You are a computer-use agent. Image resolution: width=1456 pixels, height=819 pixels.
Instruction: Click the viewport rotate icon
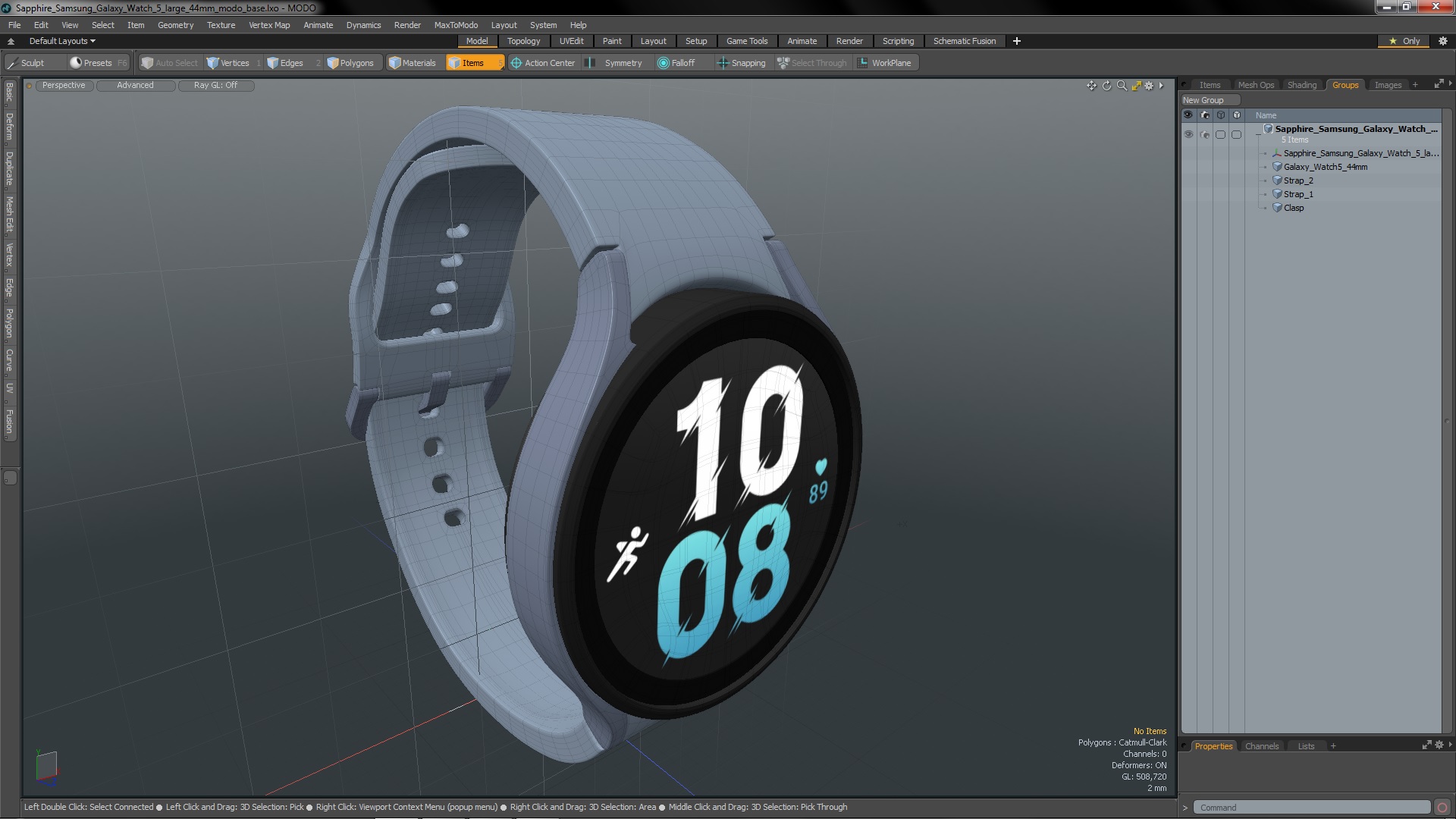click(x=1106, y=86)
